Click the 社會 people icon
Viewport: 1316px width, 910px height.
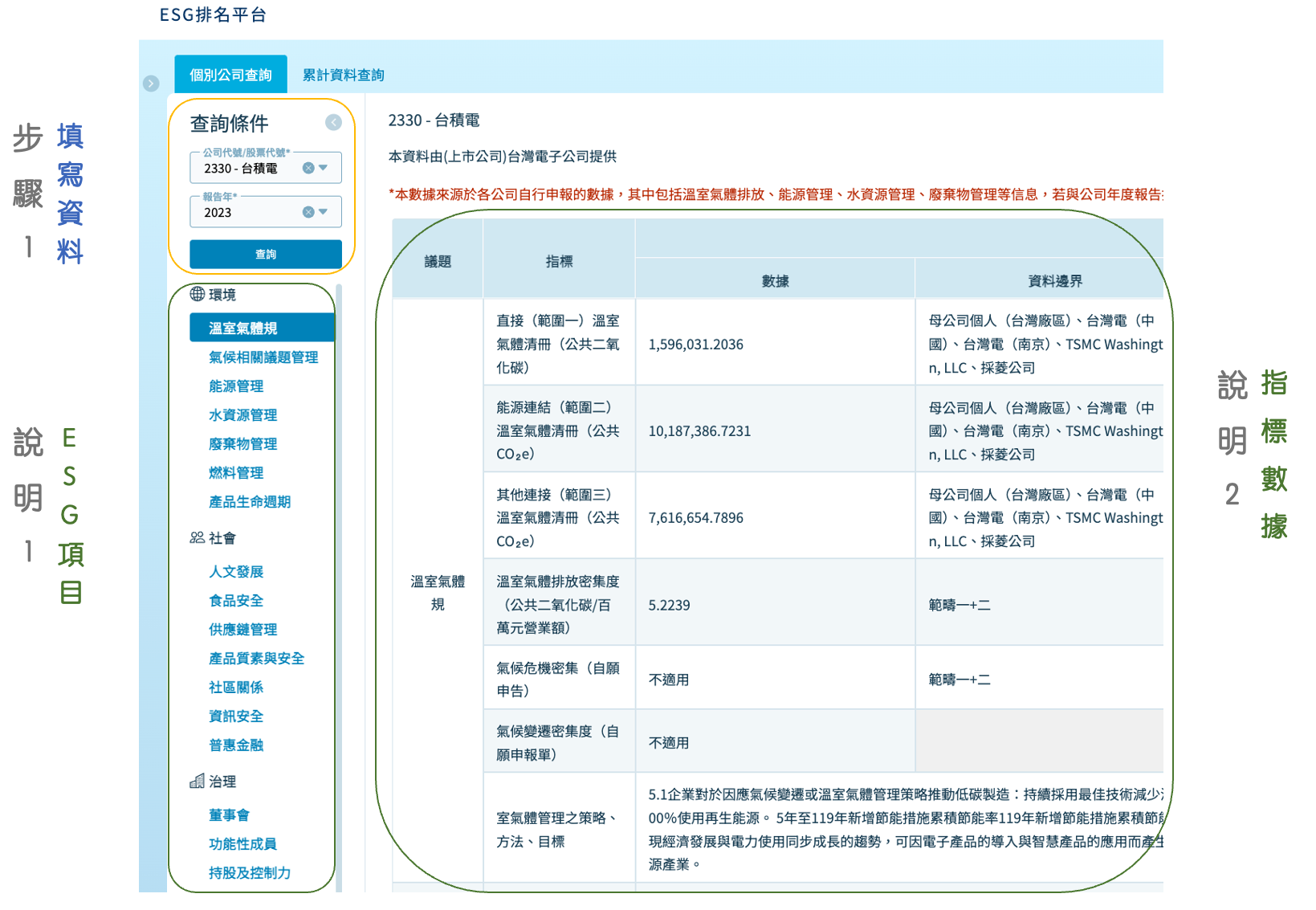(196, 538)
